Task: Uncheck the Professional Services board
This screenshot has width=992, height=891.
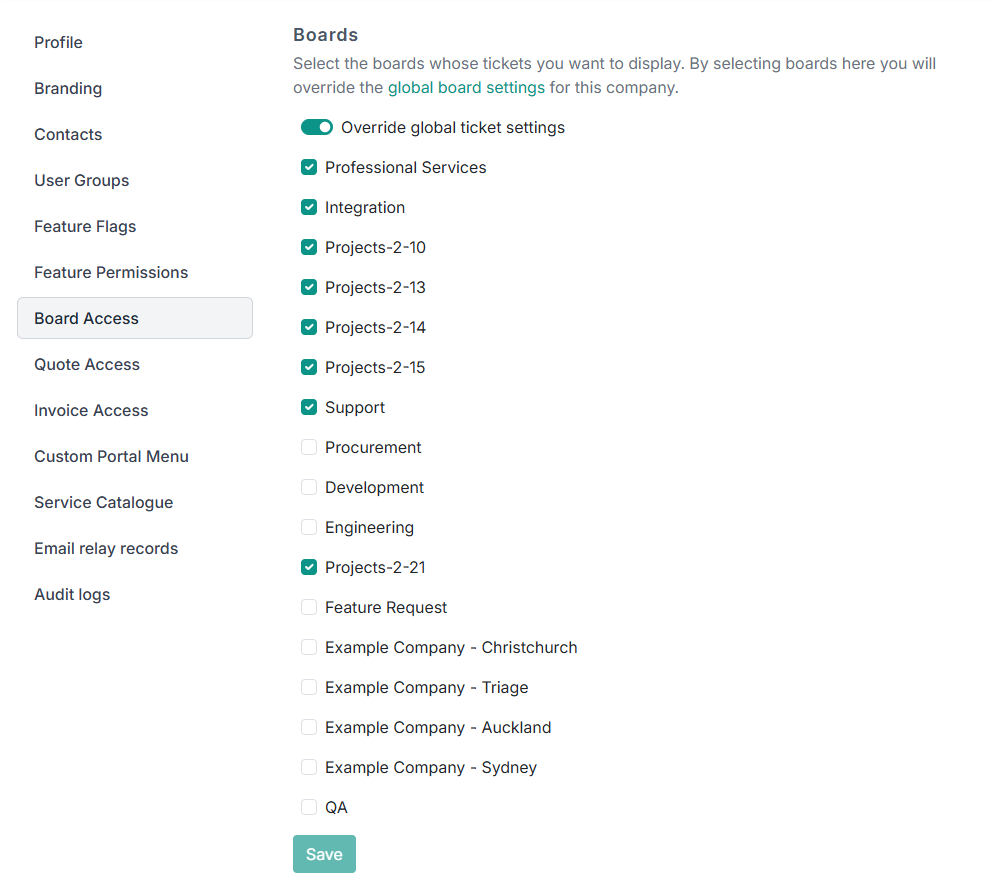Action: point(309,168)
